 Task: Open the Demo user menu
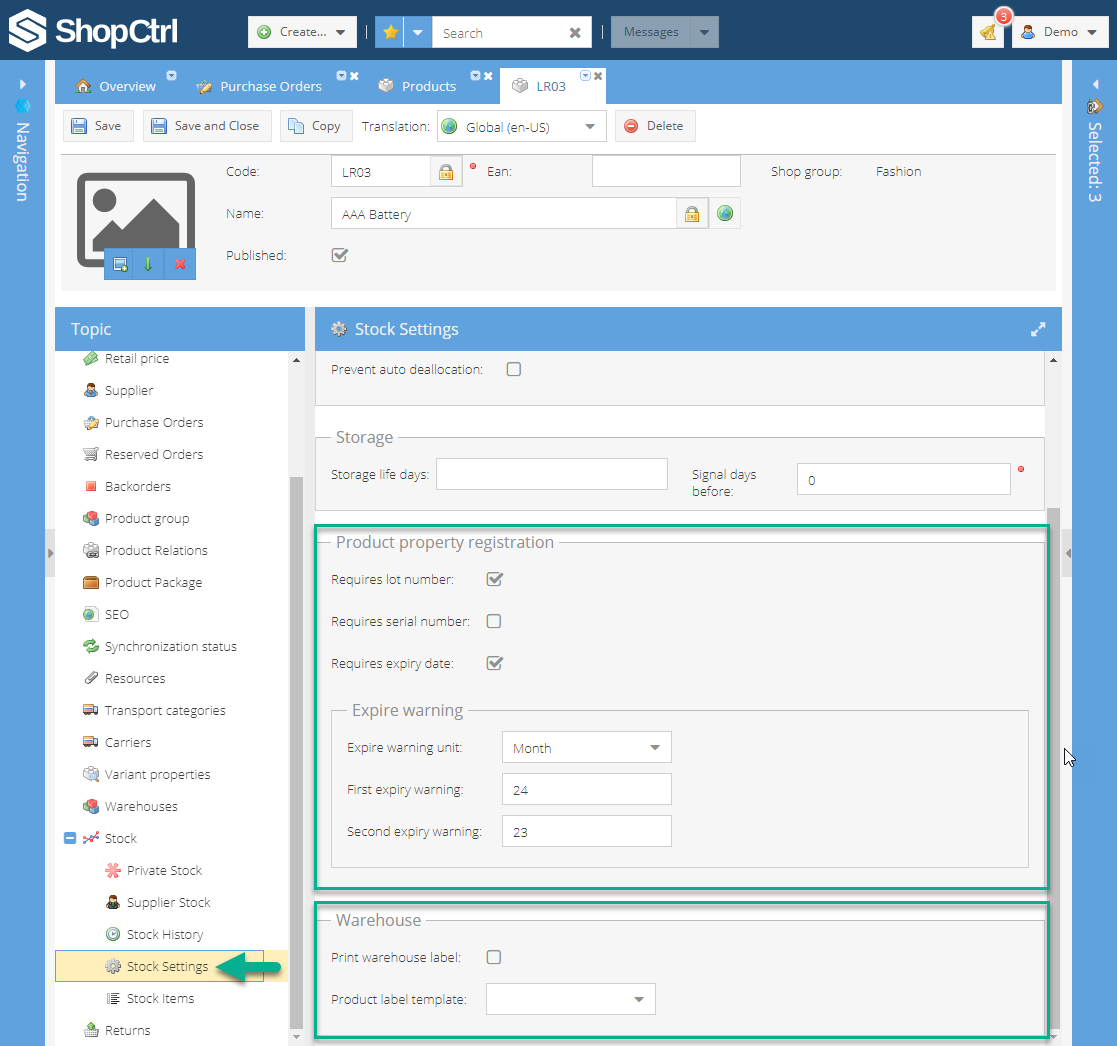[x=1060, y=32]
